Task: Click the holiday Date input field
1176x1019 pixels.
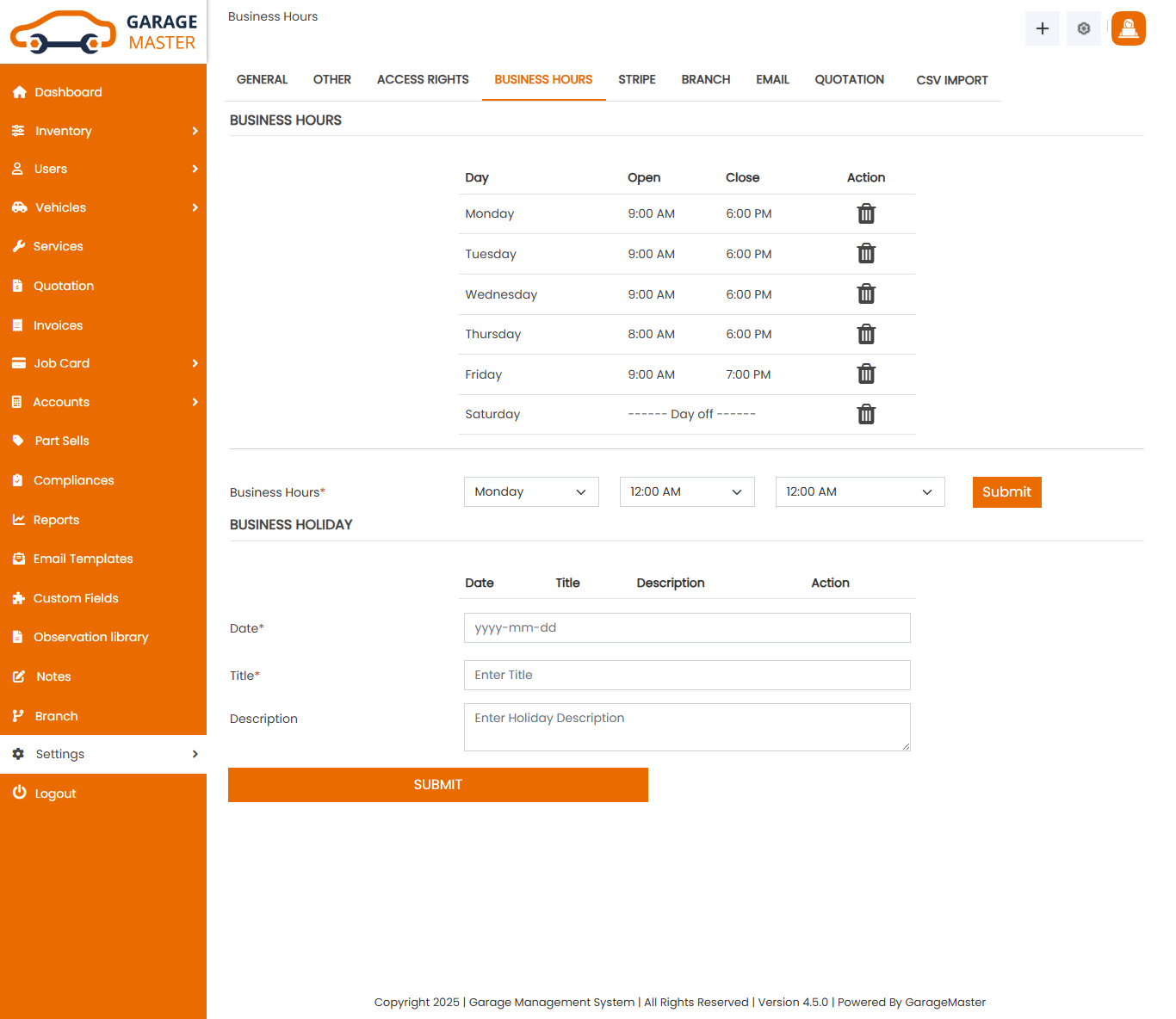Action: (x=686, y=627)
